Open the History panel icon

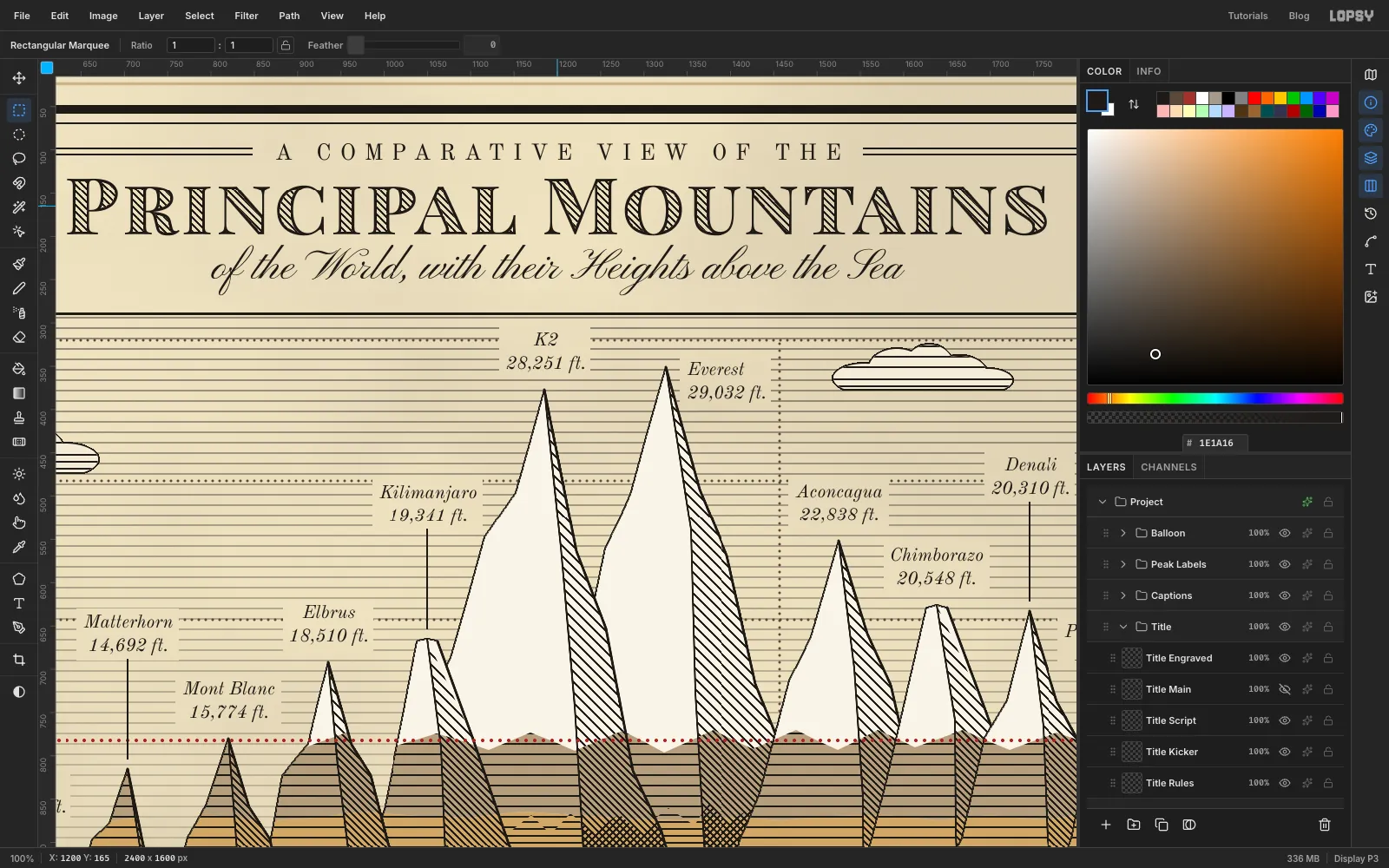point(1371,214)
